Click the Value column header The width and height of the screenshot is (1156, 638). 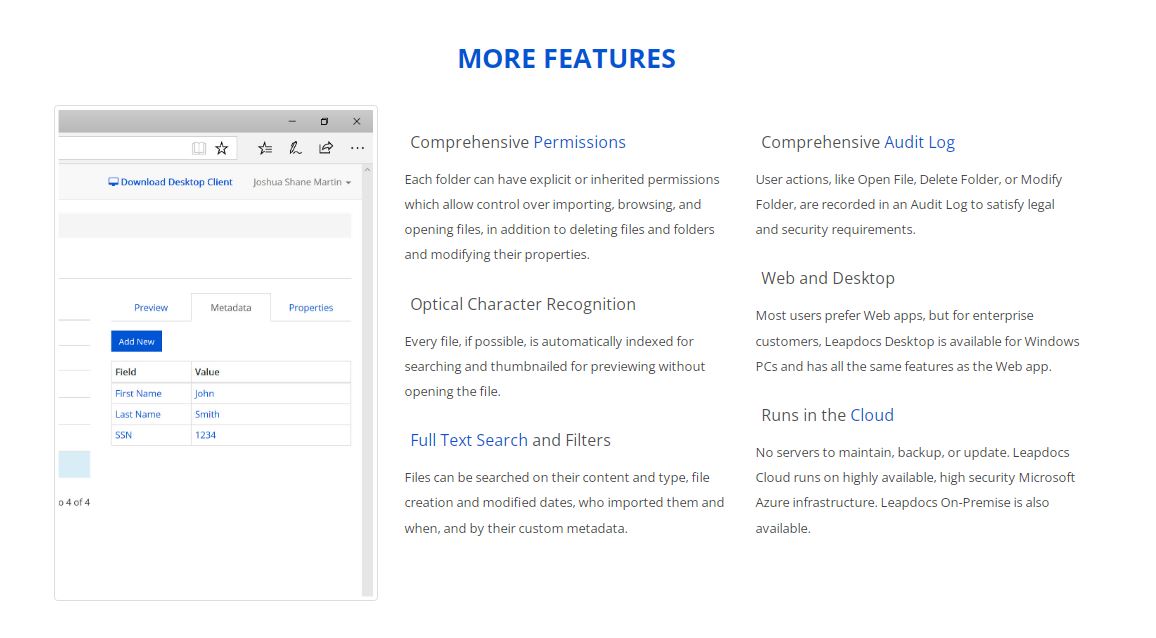pyautogui.click(x=271, y=372)
